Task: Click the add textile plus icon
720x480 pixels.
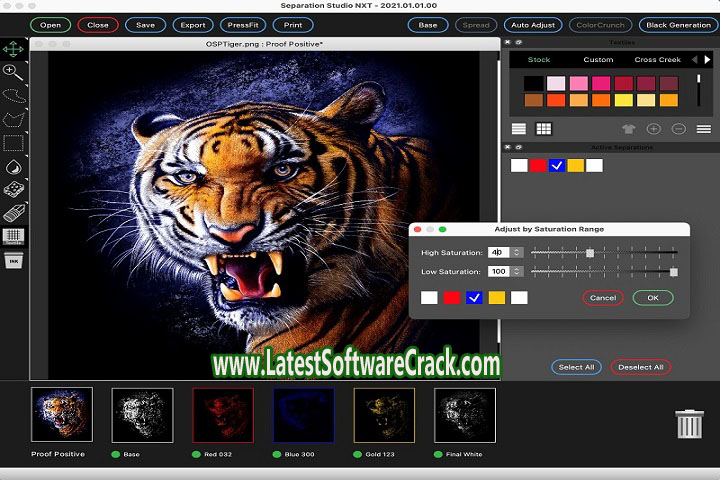Action: click(653, 129)
